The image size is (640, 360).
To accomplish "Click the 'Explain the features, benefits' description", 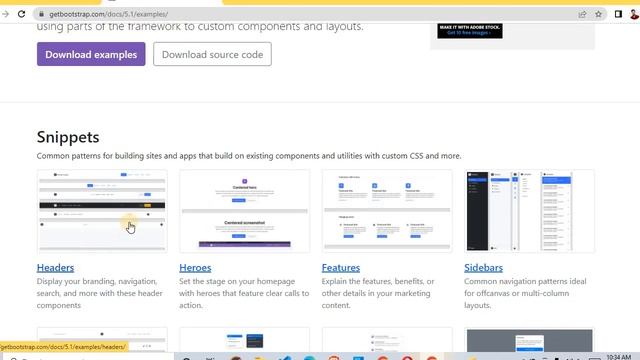I will click(378, 293).
